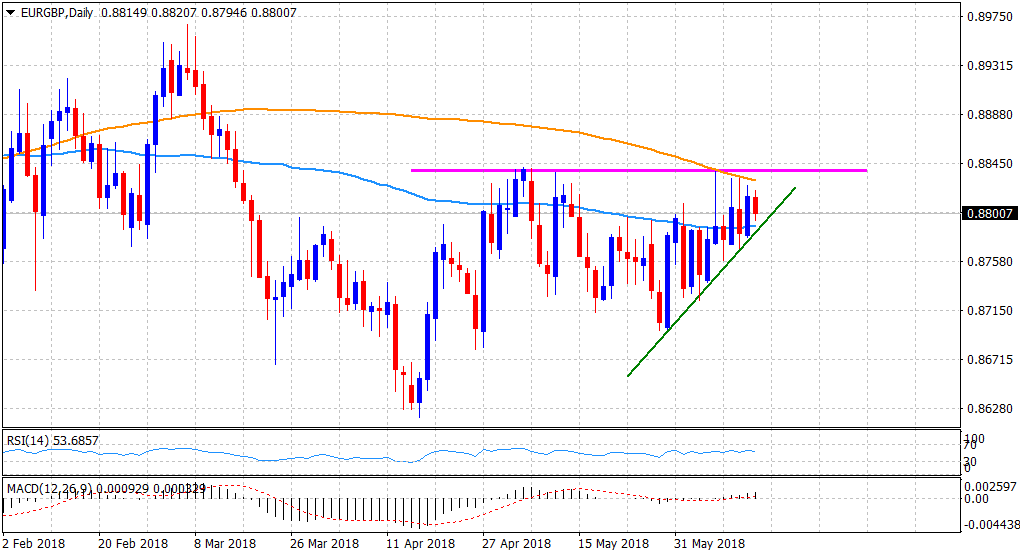
Task: Click the 15 May 2018 date label
Action: pyautogui.click(x=612, y=543)
